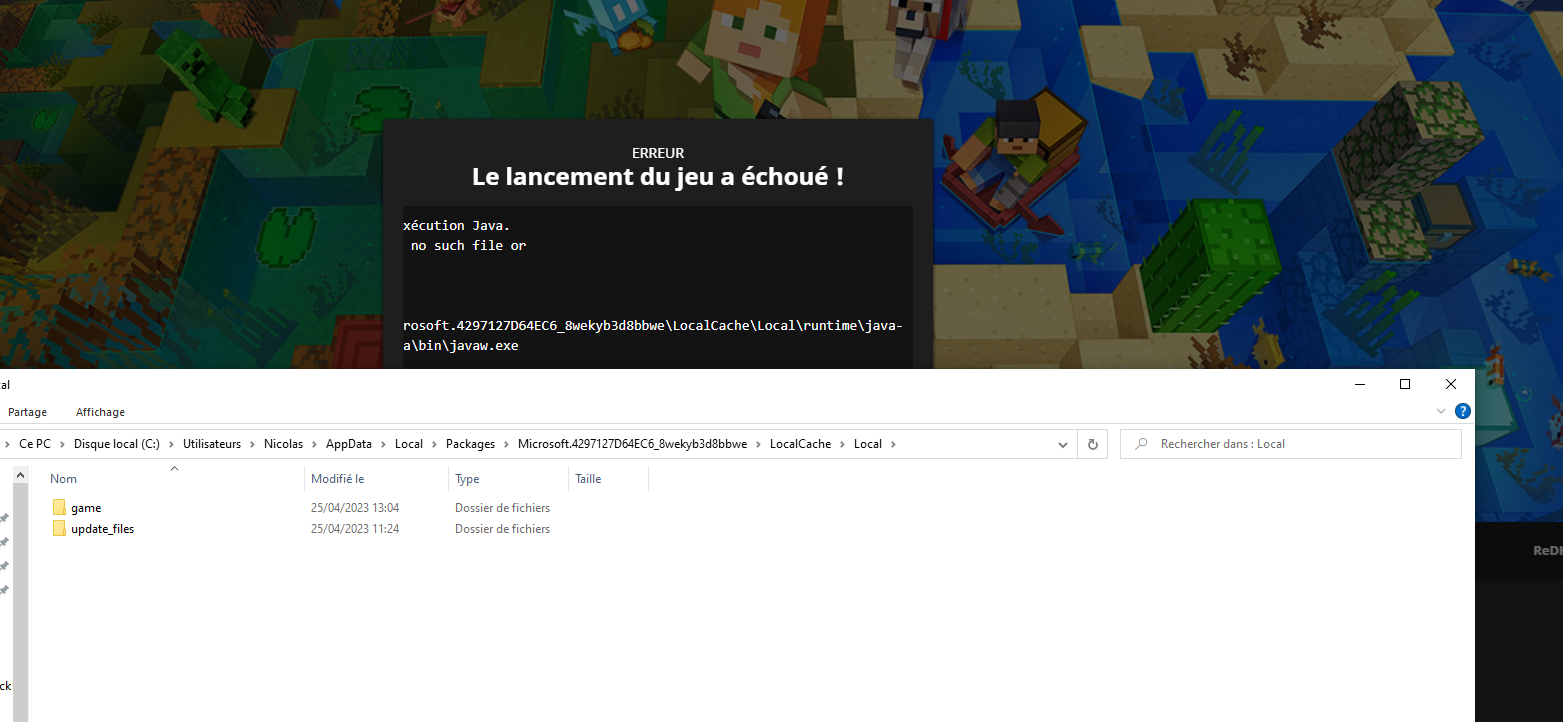Click Dossier de fichiers in game row
1563x722 pixels.
click(502, 508)
